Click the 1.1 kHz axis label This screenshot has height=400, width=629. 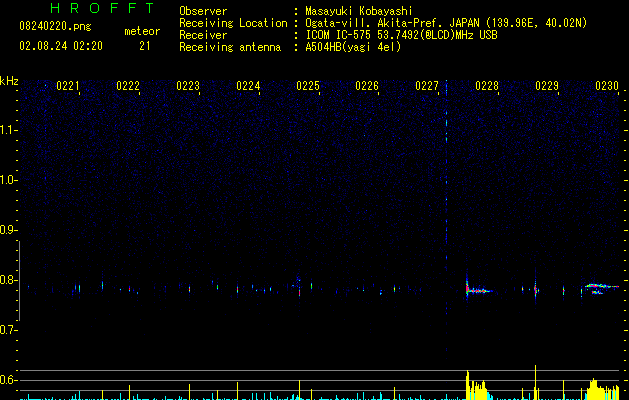8,130
